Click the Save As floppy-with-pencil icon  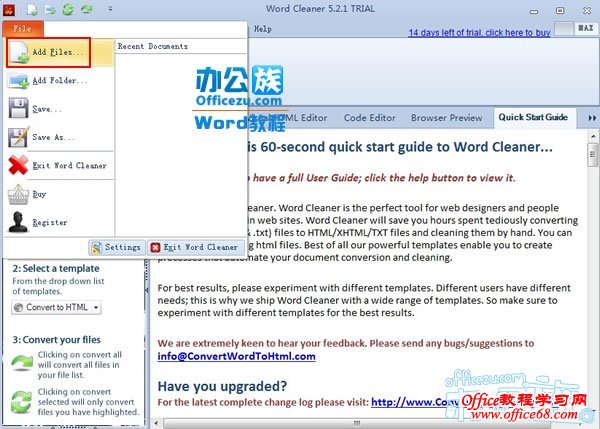click(18, 137)
